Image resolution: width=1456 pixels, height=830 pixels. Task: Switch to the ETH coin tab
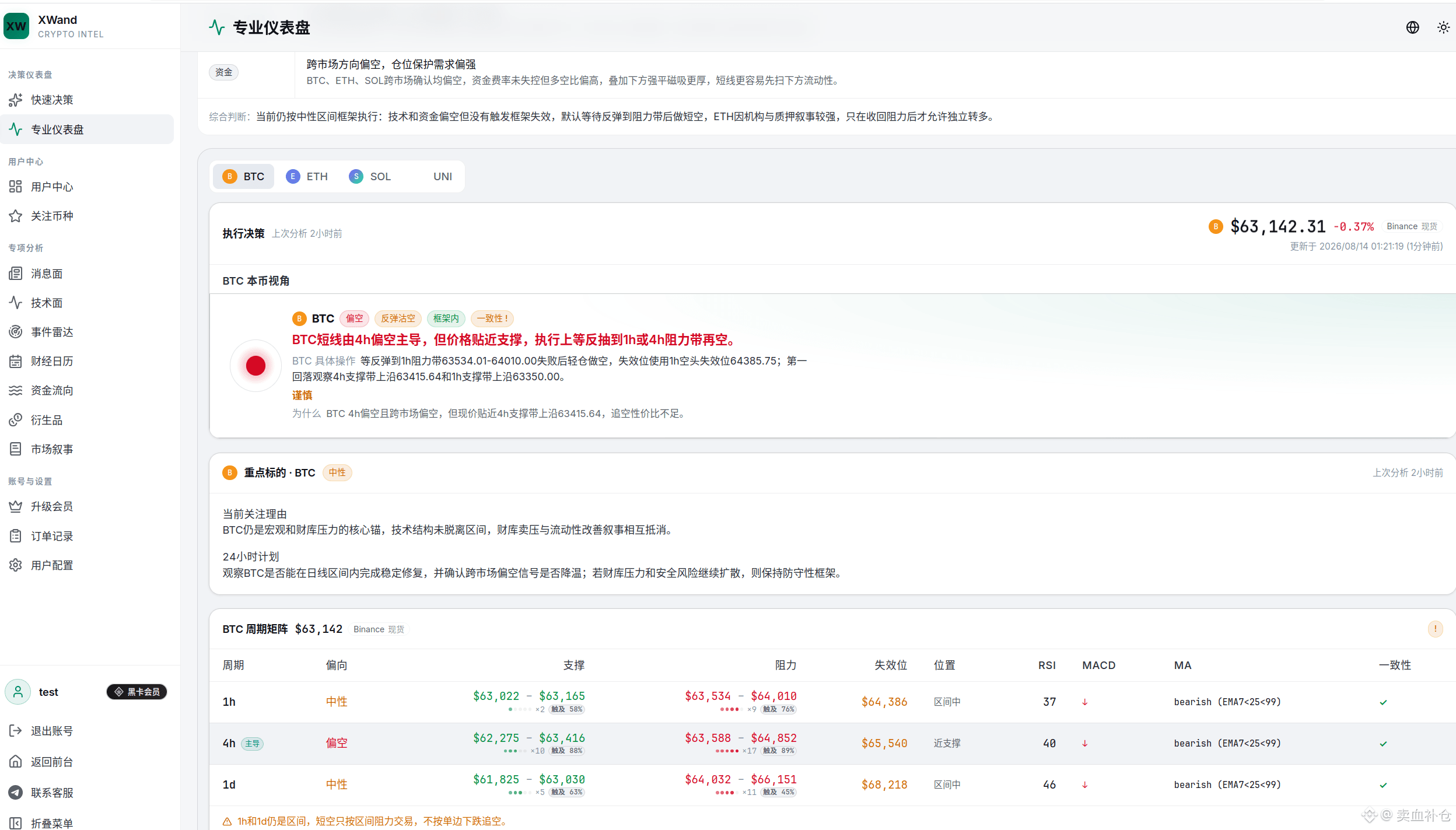pyautogui.click(x=307, y=177)
